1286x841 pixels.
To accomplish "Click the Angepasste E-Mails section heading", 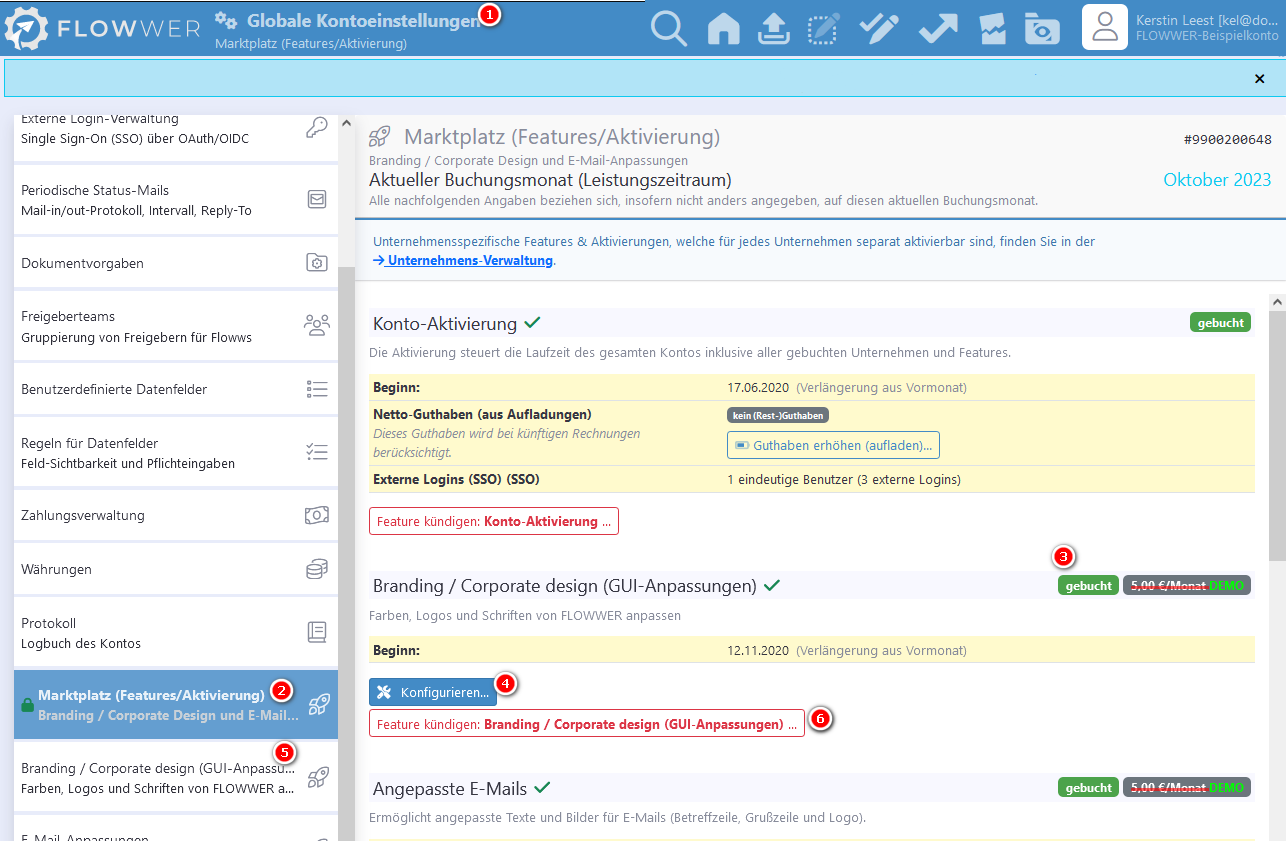I will [450, 788].
